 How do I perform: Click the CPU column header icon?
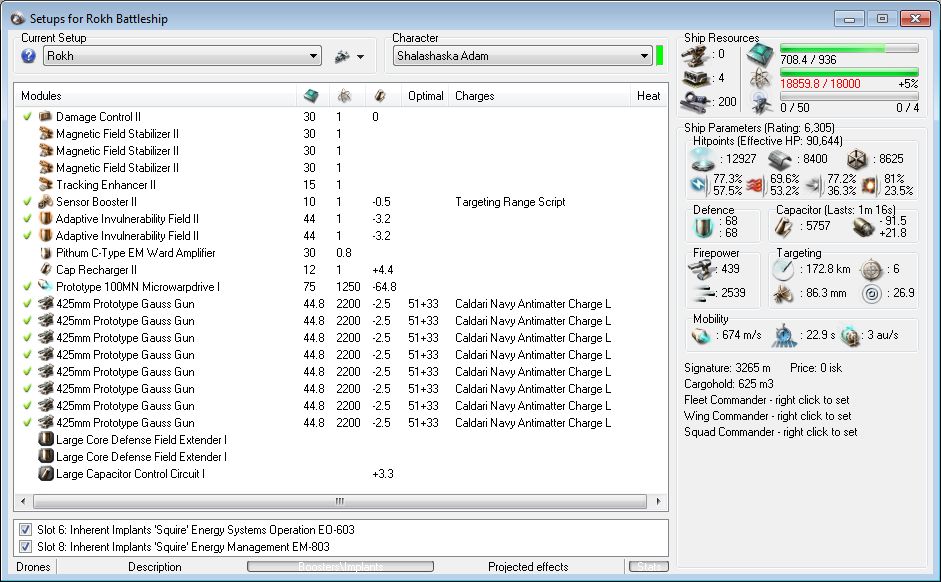pyautogui.click(x=311, y=96)
